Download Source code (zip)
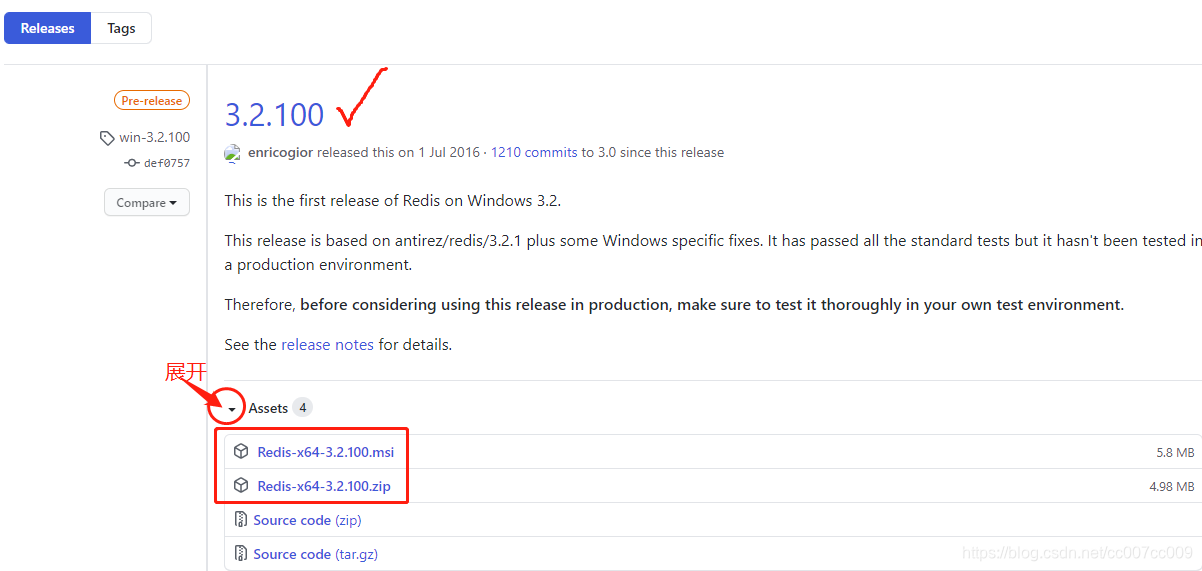 (307, 520)
